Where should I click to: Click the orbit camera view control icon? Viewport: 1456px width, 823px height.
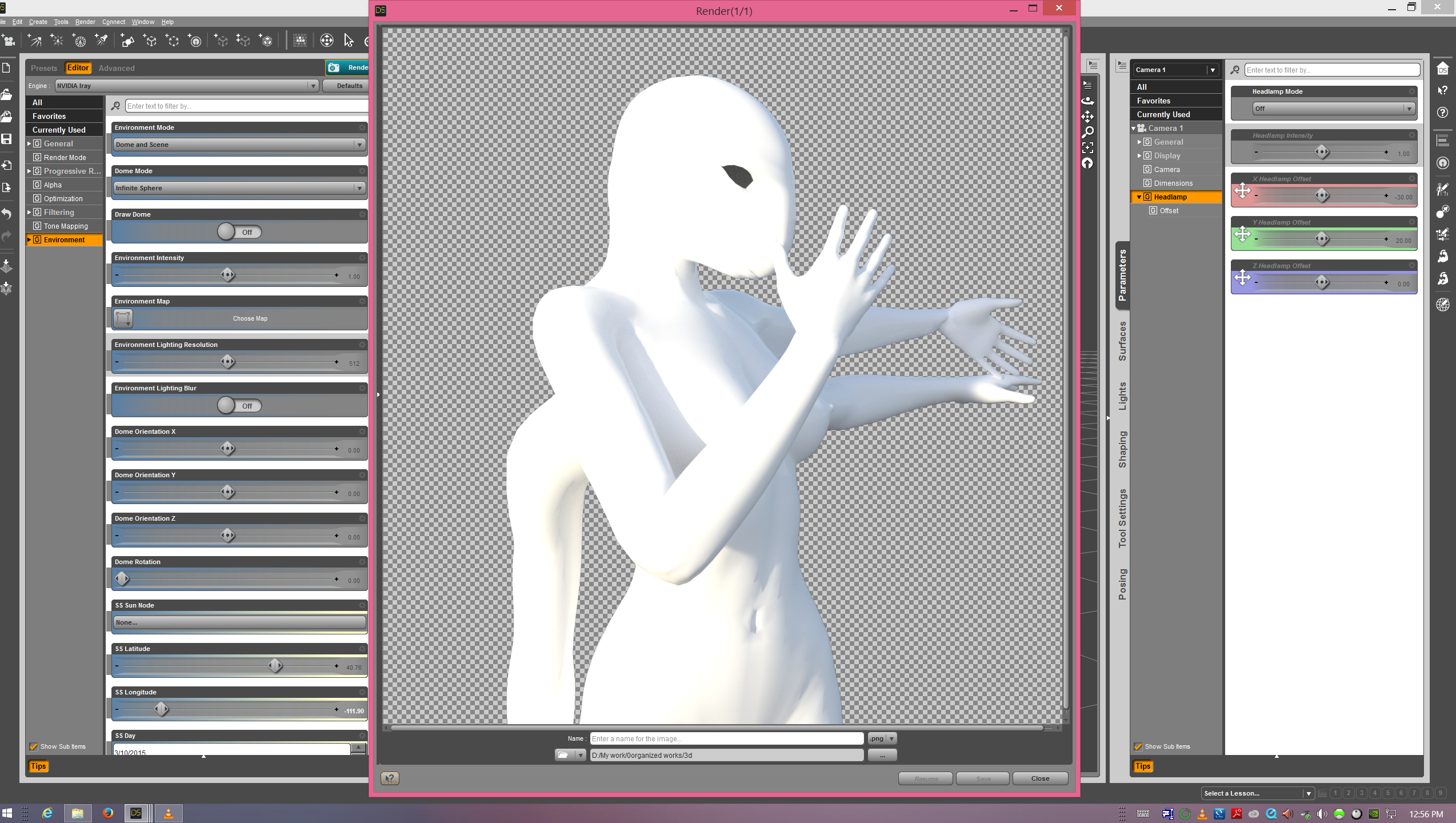pyautogui.click(x=1087, y=101)
